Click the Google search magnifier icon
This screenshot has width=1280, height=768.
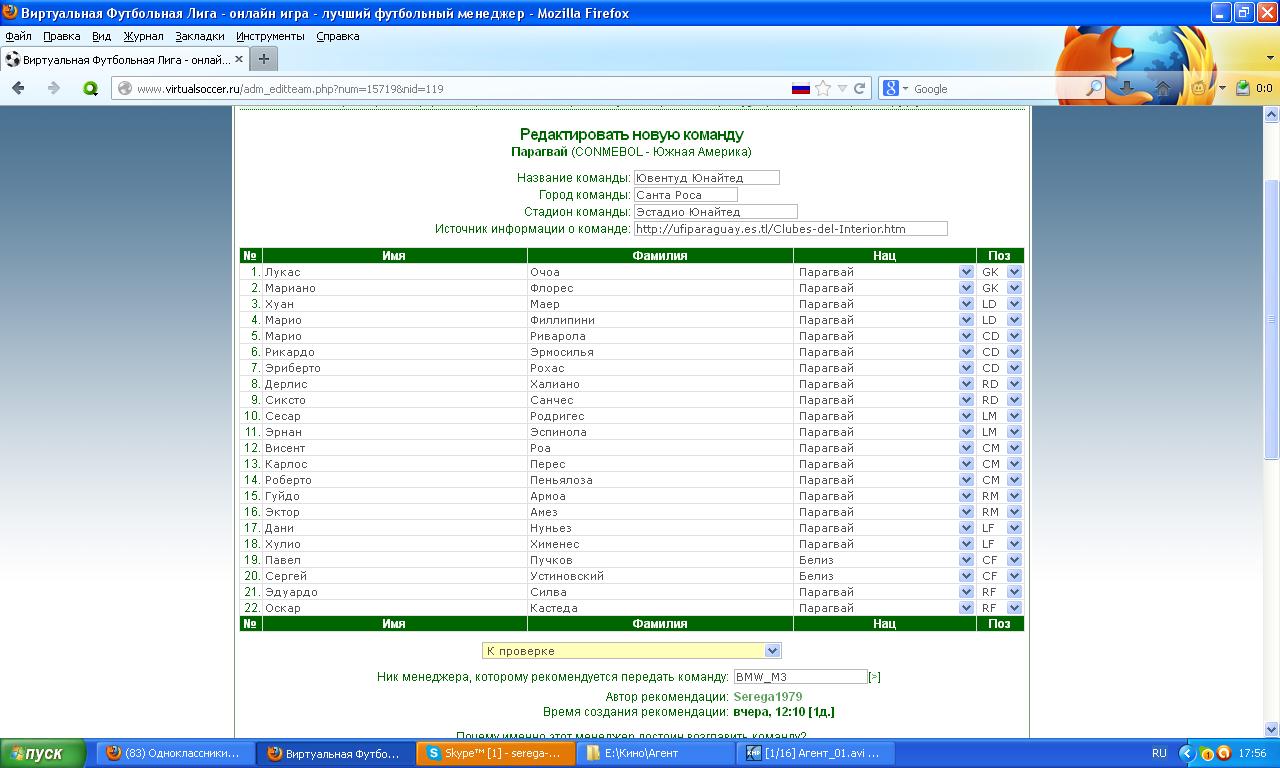1094,88
